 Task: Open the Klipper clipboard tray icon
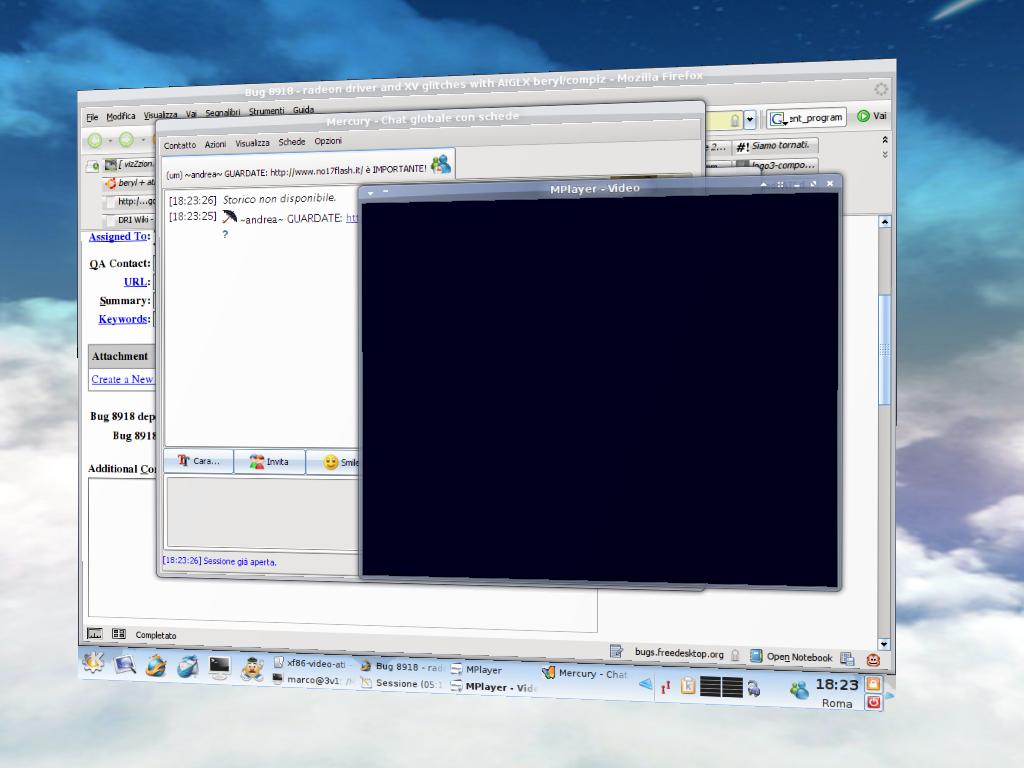click(x=688, y=686)
